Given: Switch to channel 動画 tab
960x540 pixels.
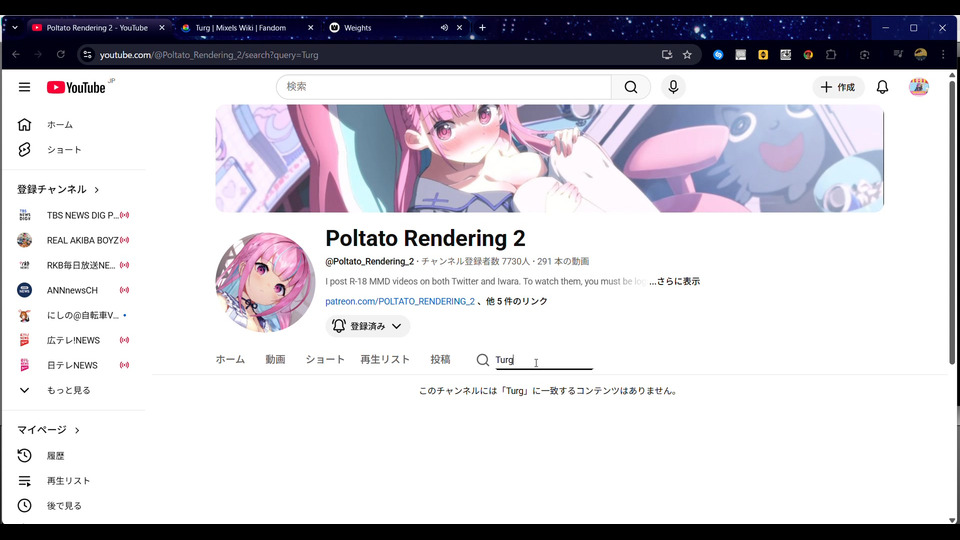Looking at the screenshot, I should pyautogui.click(x=276, y=359).
